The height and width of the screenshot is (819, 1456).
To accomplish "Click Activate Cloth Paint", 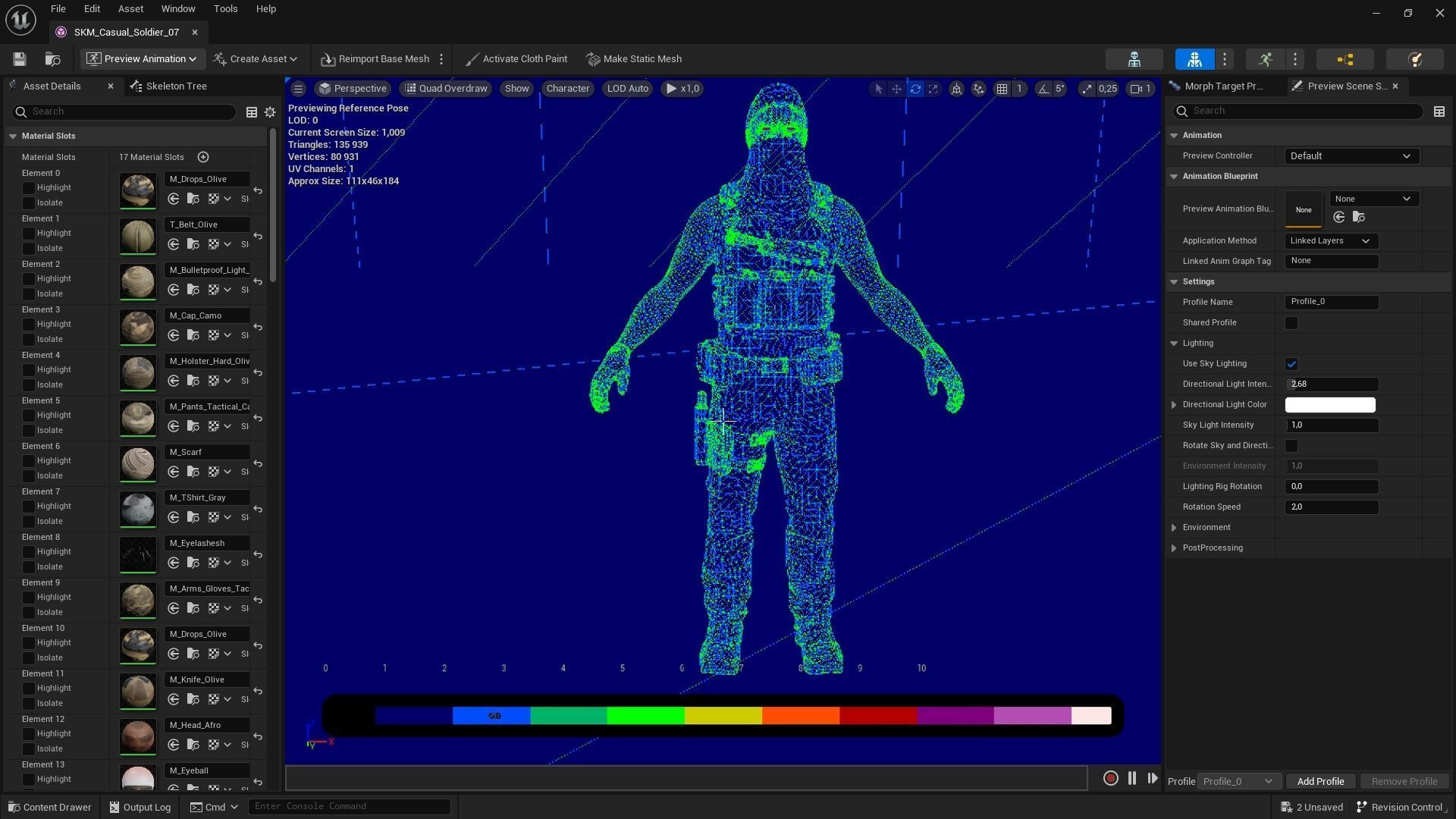I will pos(516,59).
